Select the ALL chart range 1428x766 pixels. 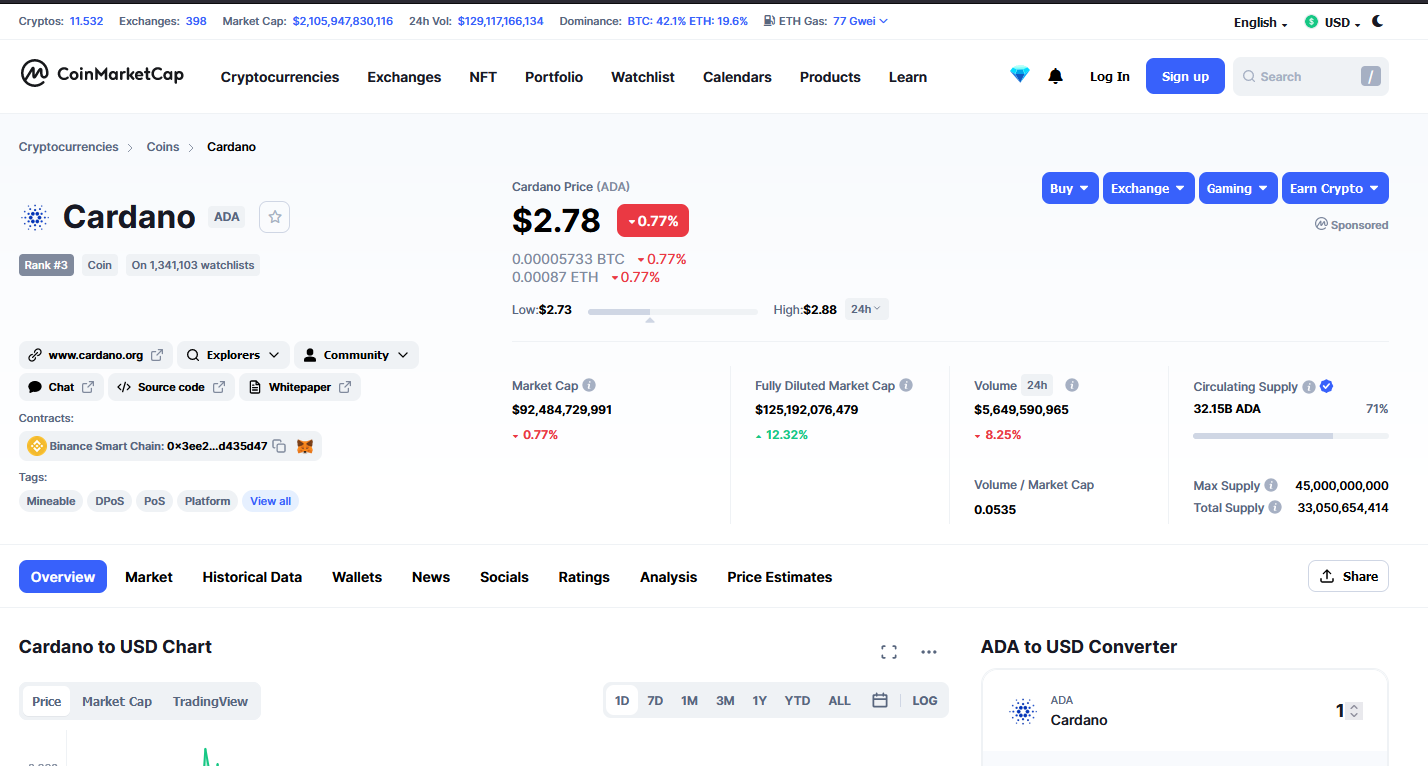pyautogui.click(x=839, y=700)
